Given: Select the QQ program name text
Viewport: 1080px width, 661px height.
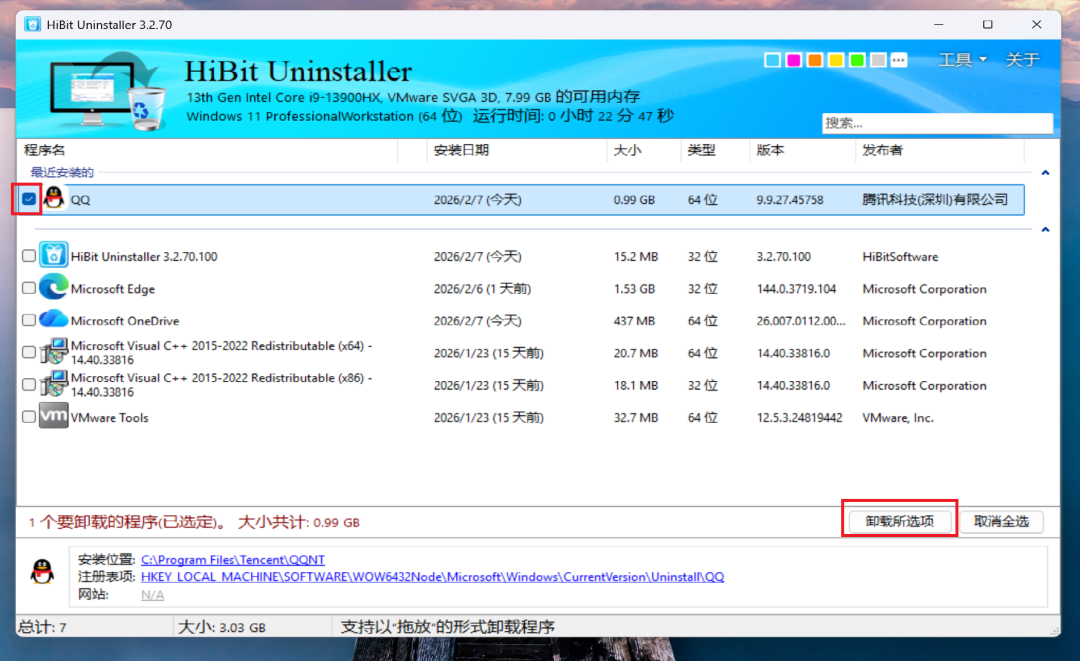Looking at the screenshot, I should 81,200.
